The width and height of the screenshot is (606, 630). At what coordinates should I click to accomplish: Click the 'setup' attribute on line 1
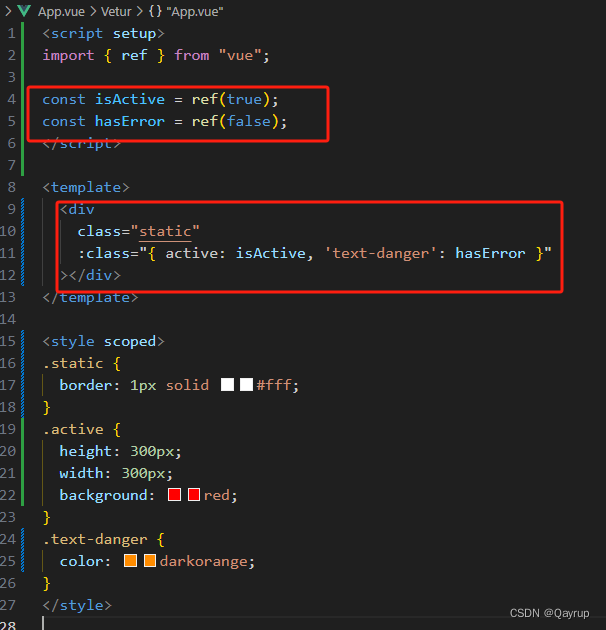click(x=134, y=33)
